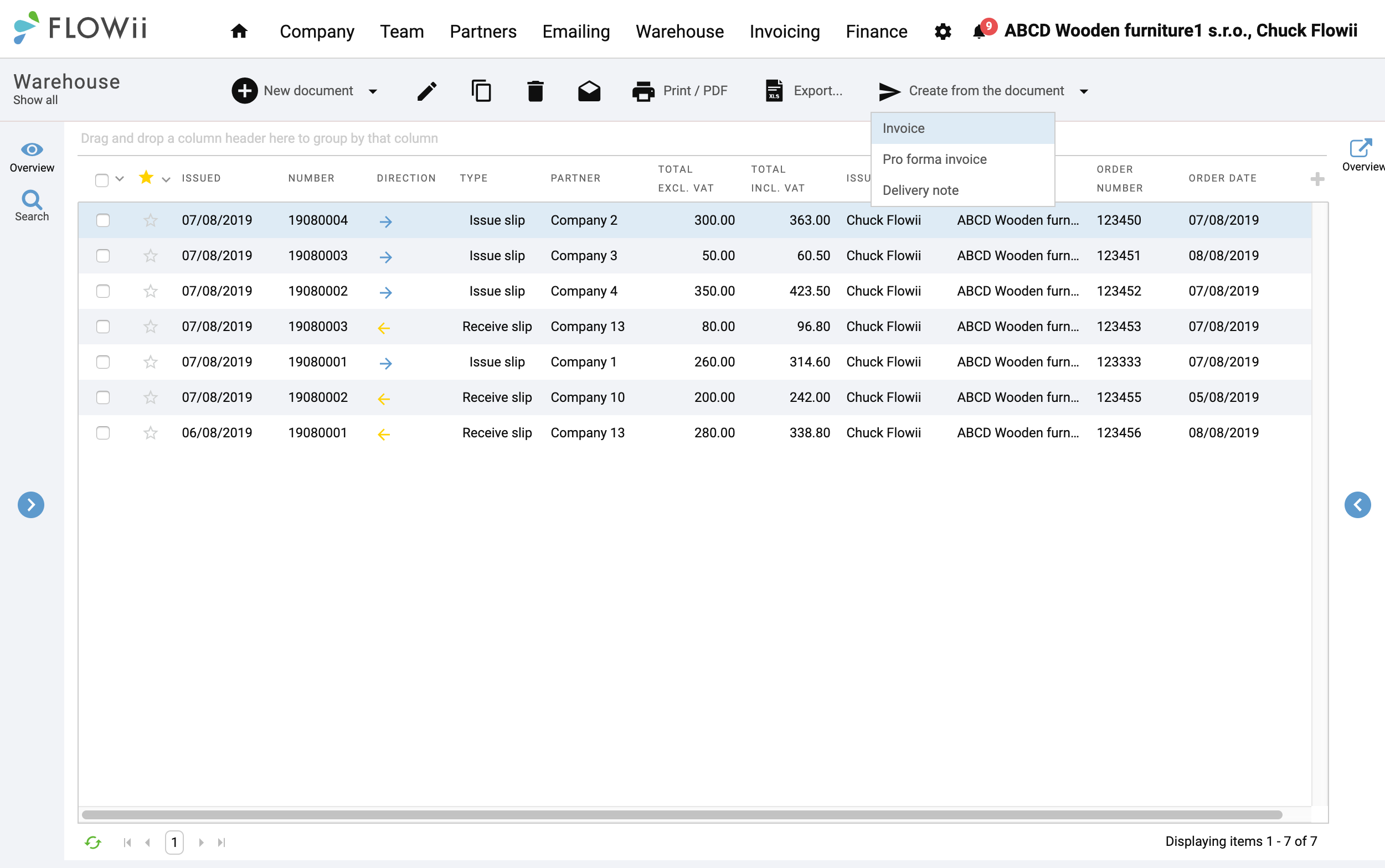
Task: Choose Invoice from the dropdown menu
Action: 962,128
